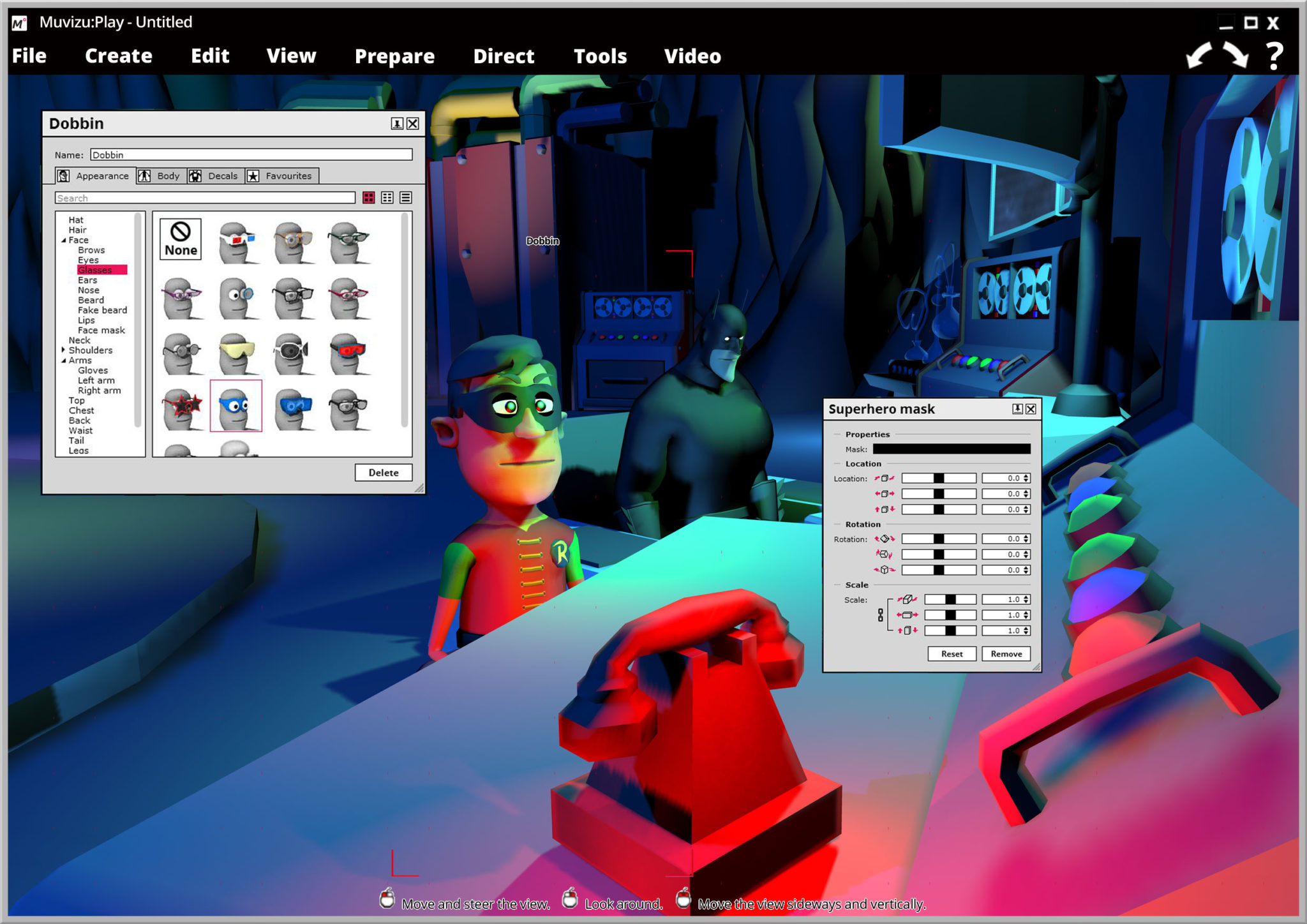Switch to small grid view icon
The image size is (1307, 924).
[x=387, y=198]
